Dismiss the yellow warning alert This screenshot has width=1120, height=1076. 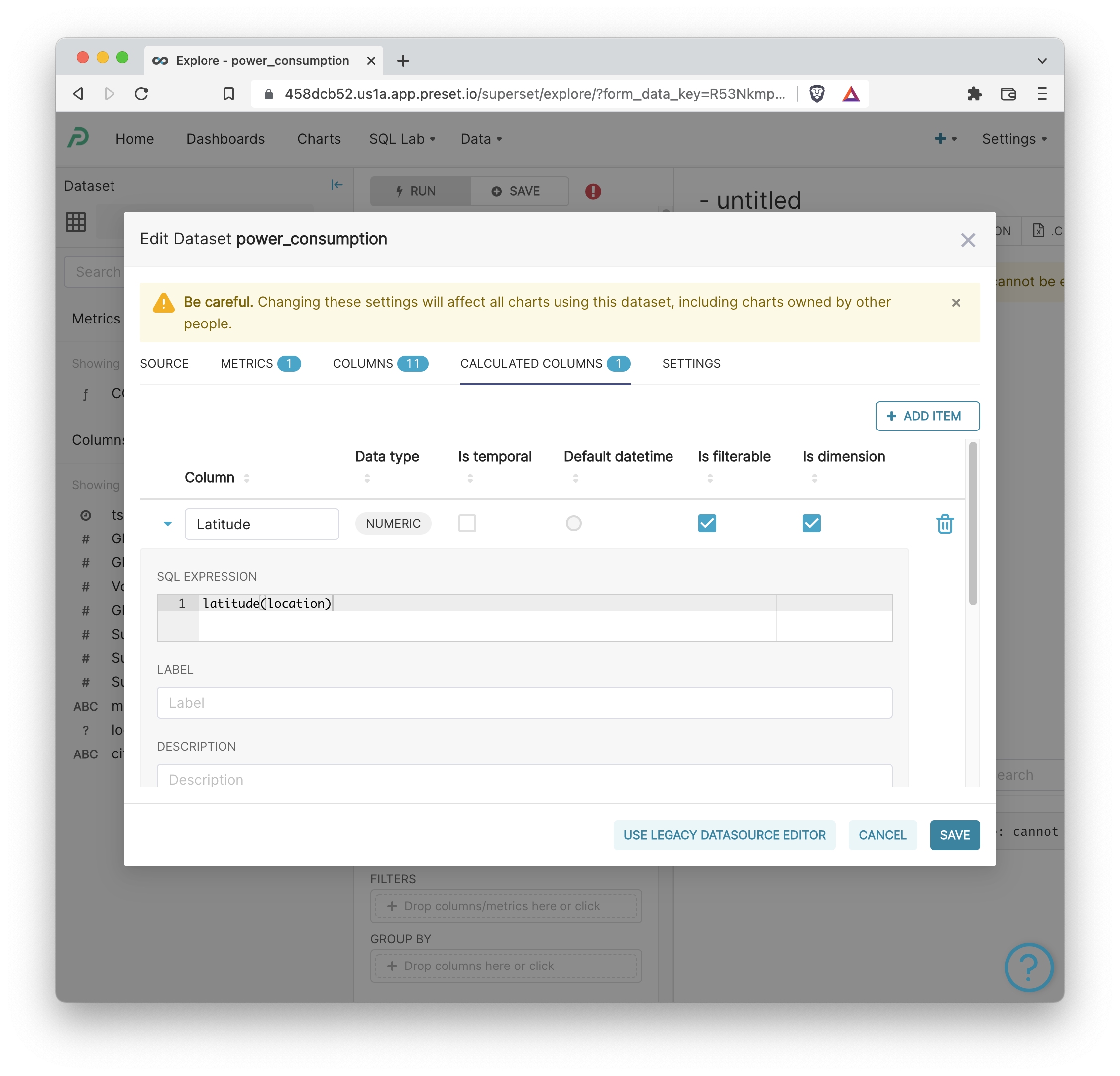click(x=955, y=302)
